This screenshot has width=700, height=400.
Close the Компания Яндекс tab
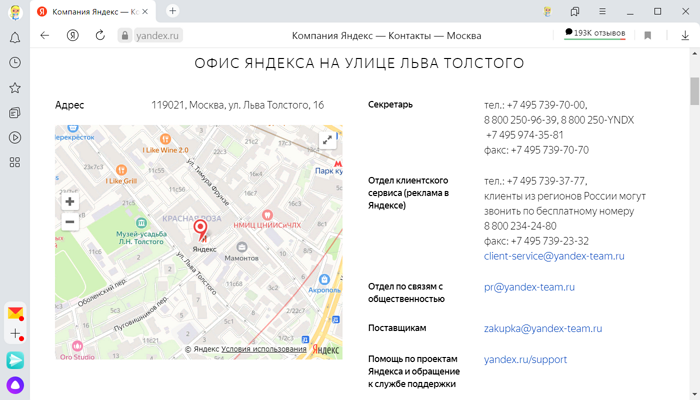click(x=145, y=12)
